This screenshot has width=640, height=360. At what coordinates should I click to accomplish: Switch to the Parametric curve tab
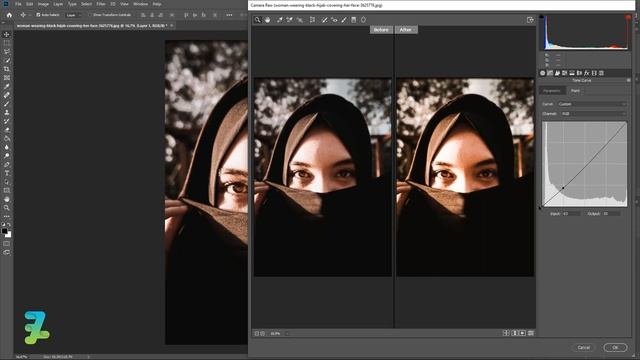(552, 91)
